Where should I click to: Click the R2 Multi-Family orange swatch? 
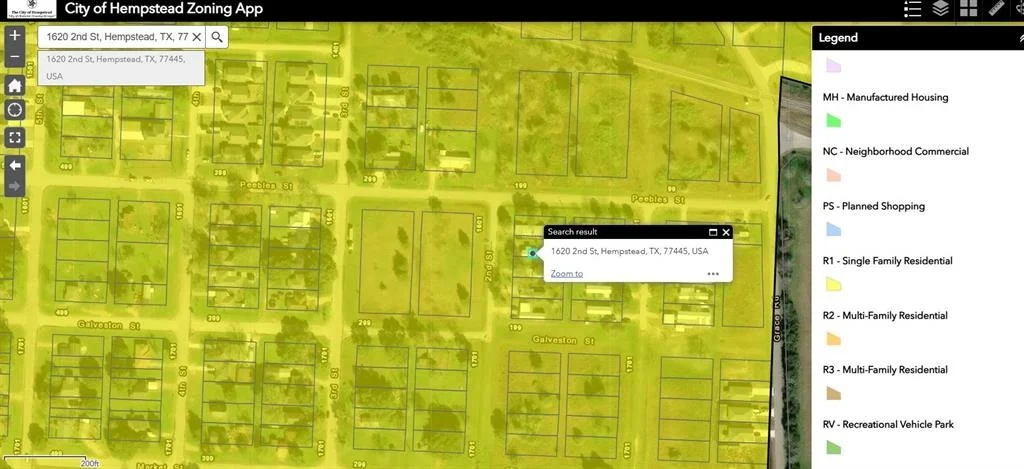tap(833, 338)
